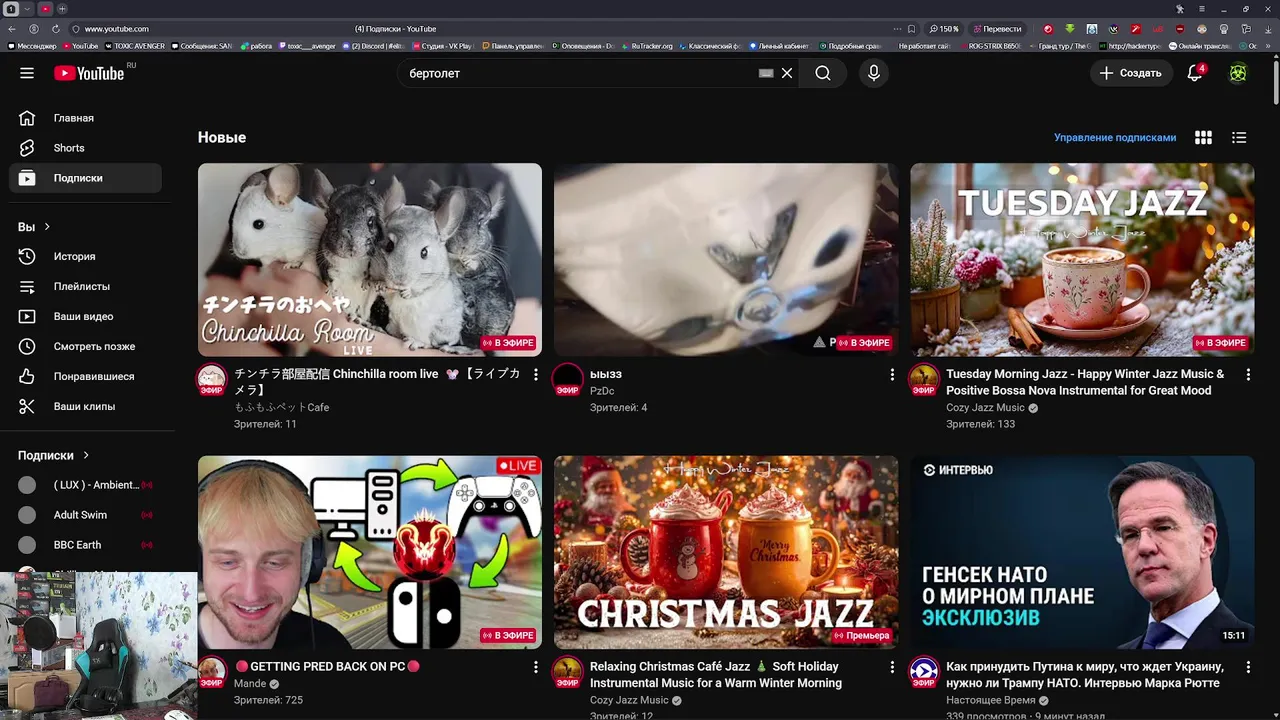Open the account avatar menu
Screen dimensions: 1280x720
pyautogui.click(x=1238, y=73)
